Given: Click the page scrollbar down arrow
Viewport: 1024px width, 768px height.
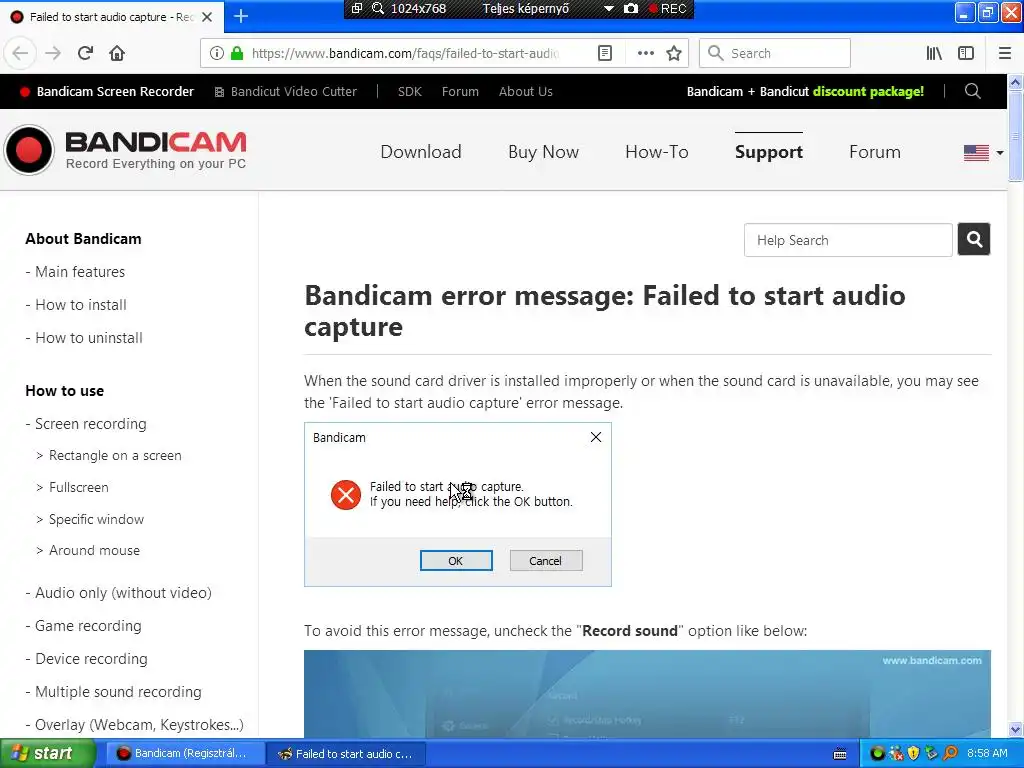Looking at the screenshot, I should (x=1015, y=729).
